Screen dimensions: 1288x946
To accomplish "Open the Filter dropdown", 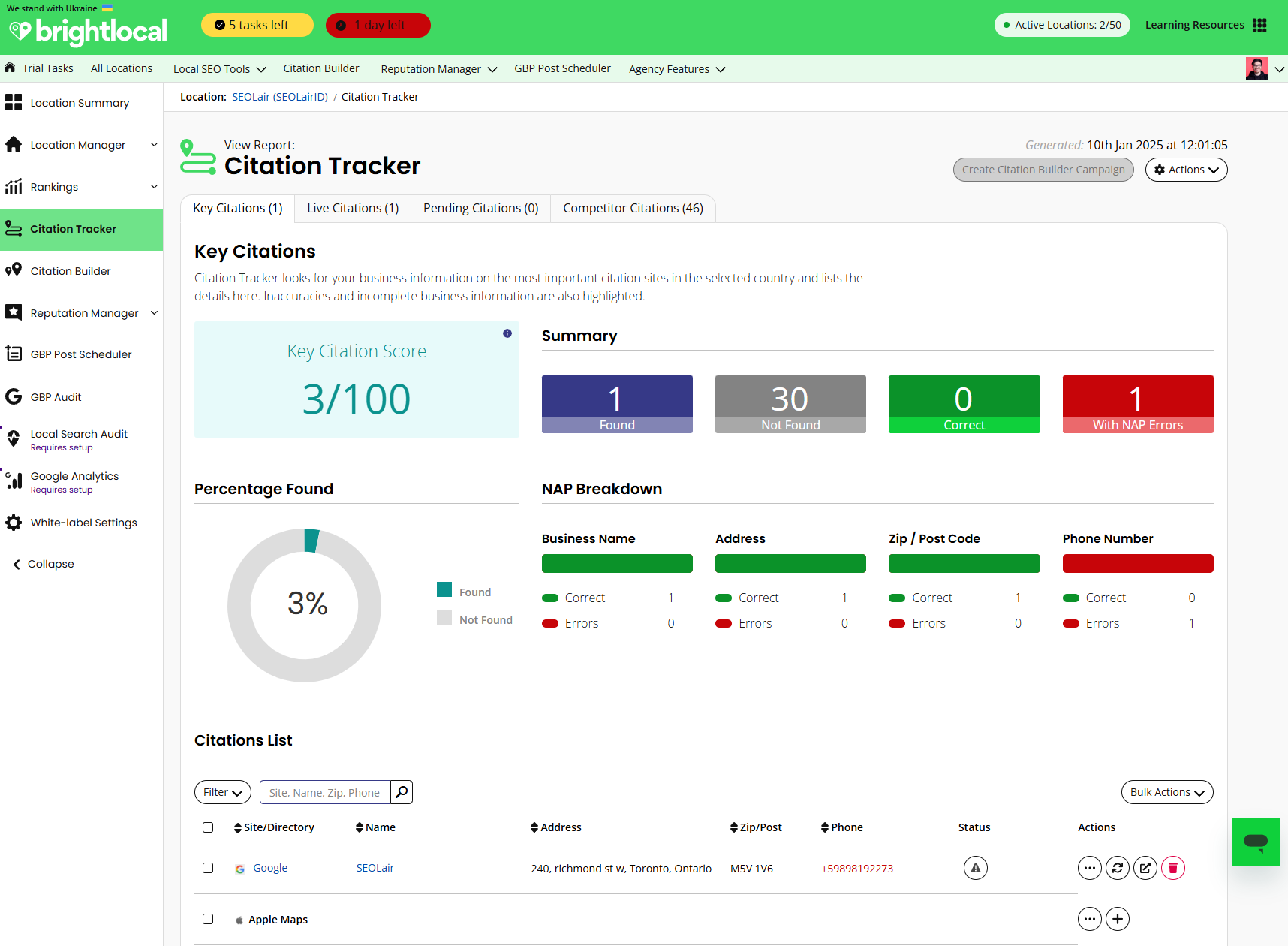I will click(x=222, y=792).
